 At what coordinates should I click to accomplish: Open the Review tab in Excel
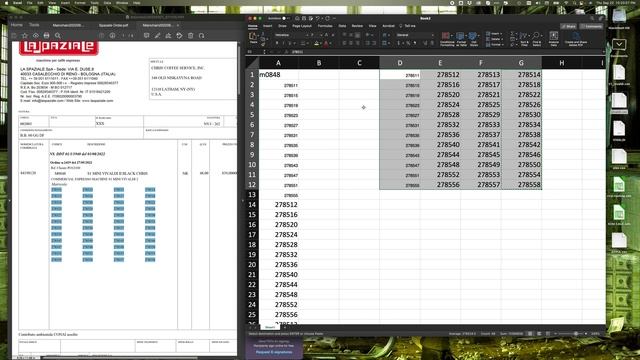tap(357, 26)
